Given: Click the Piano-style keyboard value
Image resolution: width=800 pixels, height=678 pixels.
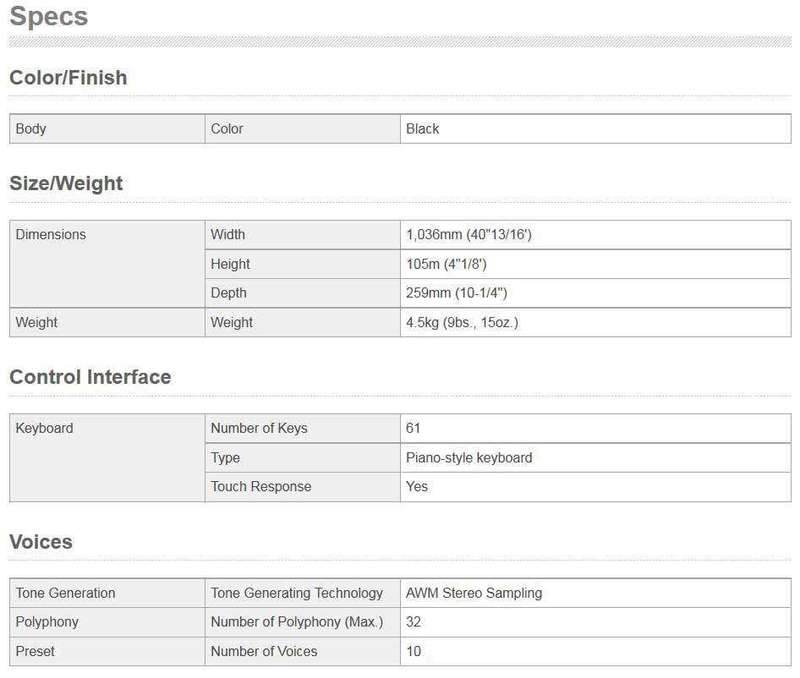Looking at the screenshot, I should (x=469, y=457).
